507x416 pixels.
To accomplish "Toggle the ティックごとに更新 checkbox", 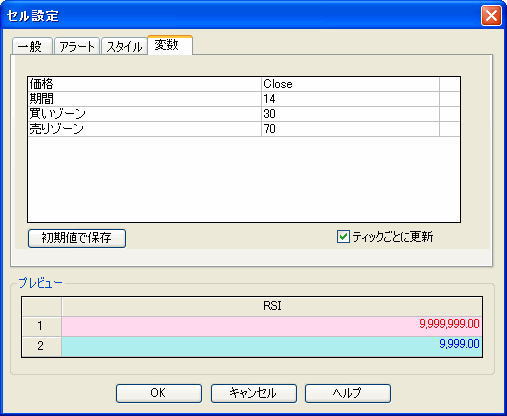I will coord(343,237).
